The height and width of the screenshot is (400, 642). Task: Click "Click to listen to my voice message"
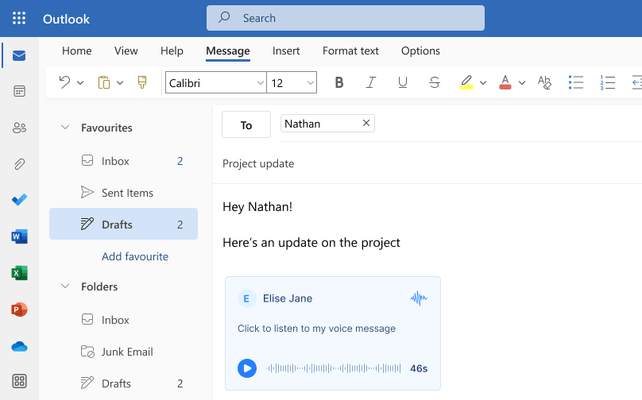point(316,328)
